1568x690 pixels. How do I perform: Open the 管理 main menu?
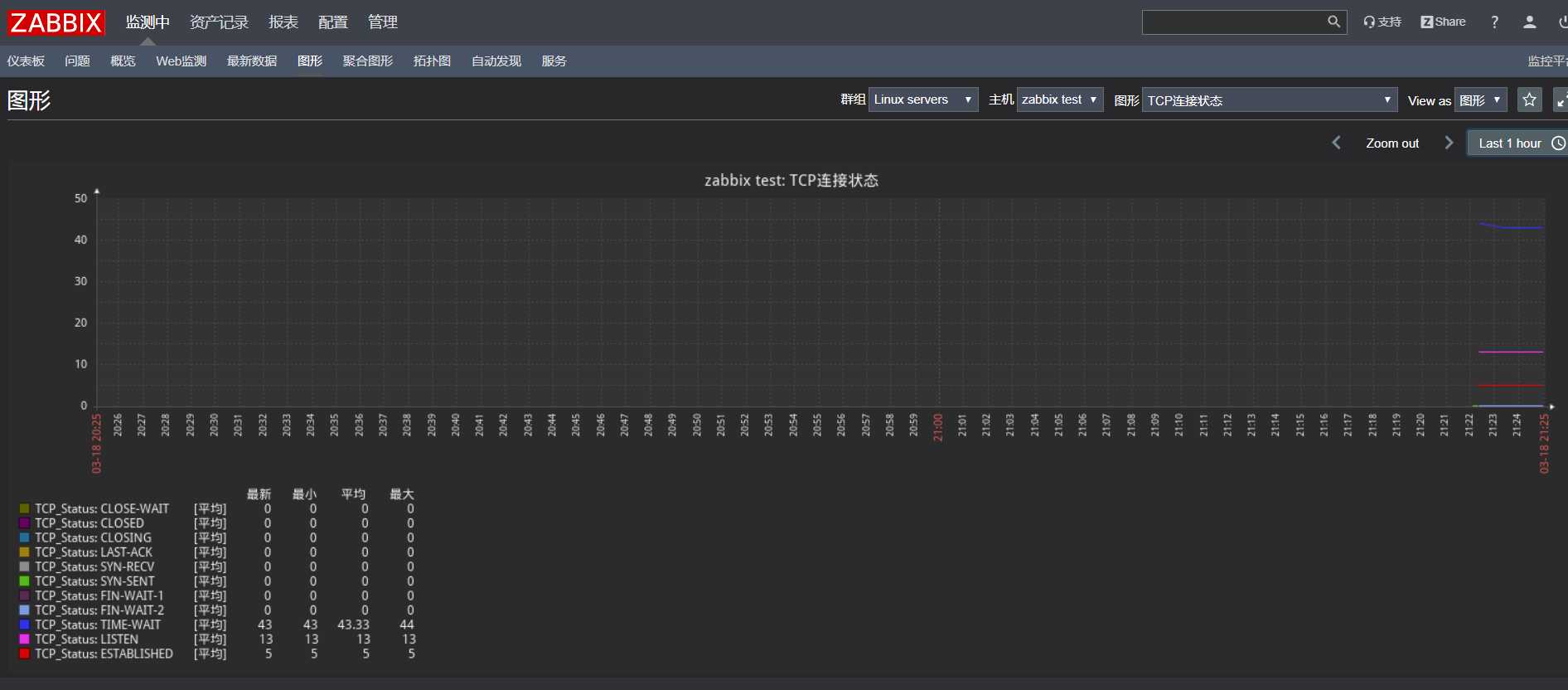(383, 22)
